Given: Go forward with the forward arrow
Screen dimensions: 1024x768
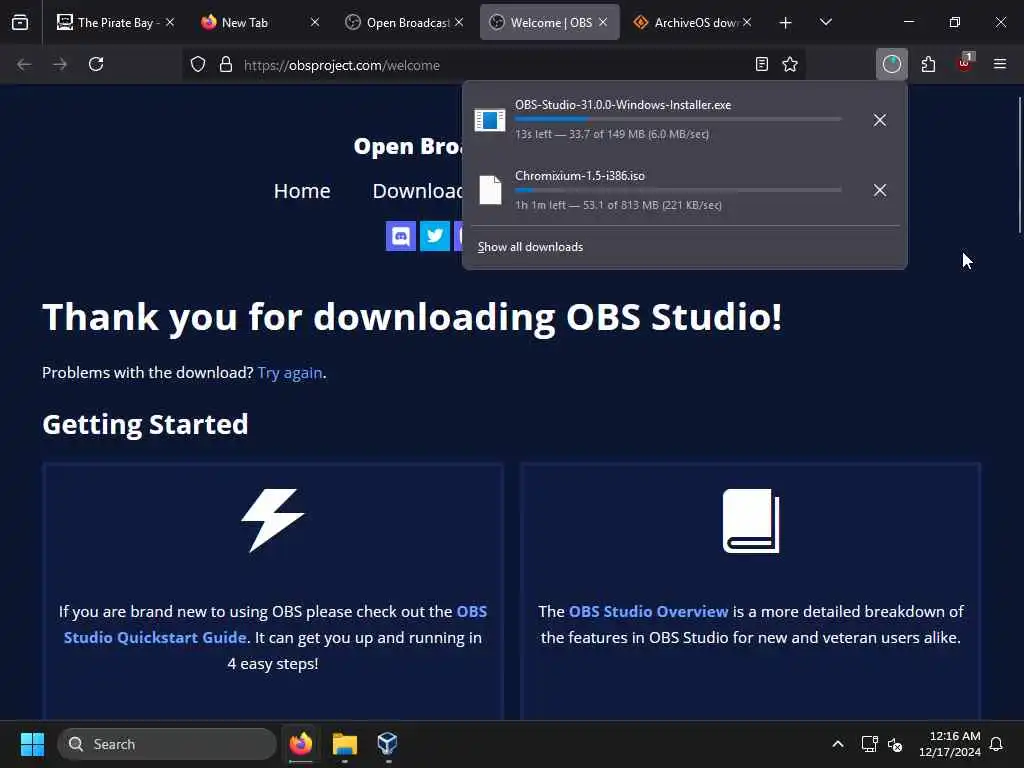Looking at the screenshot, I should click(x=60, y=64).
